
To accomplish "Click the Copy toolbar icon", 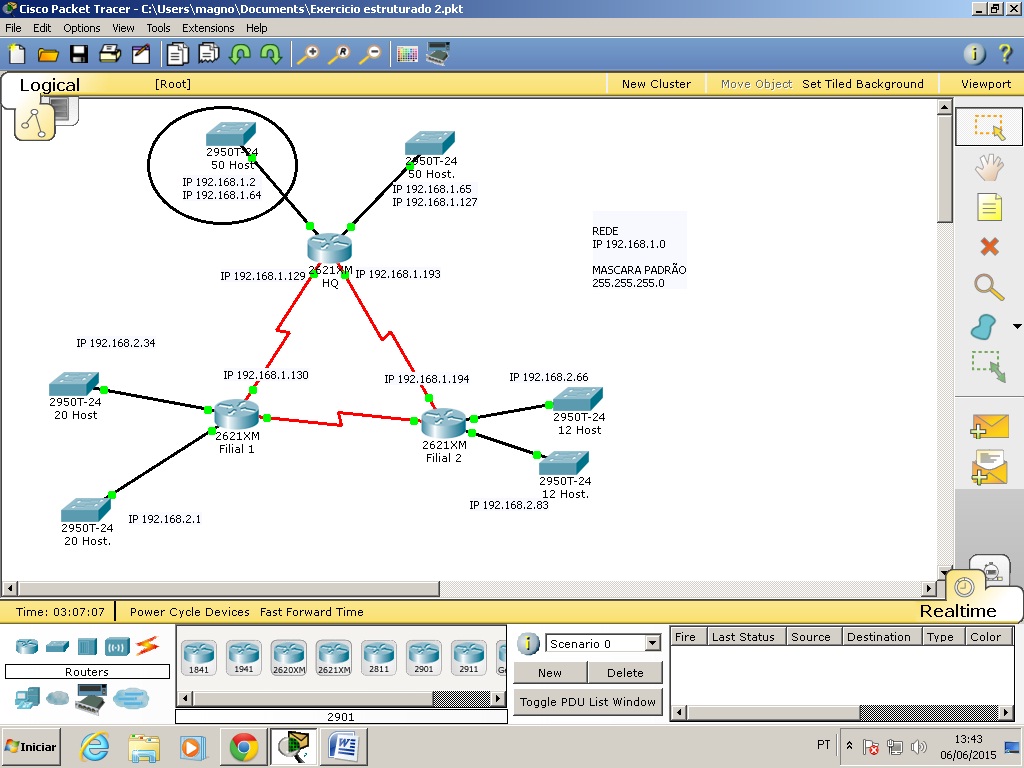I will pyautogui.click(x=177, y=54).
